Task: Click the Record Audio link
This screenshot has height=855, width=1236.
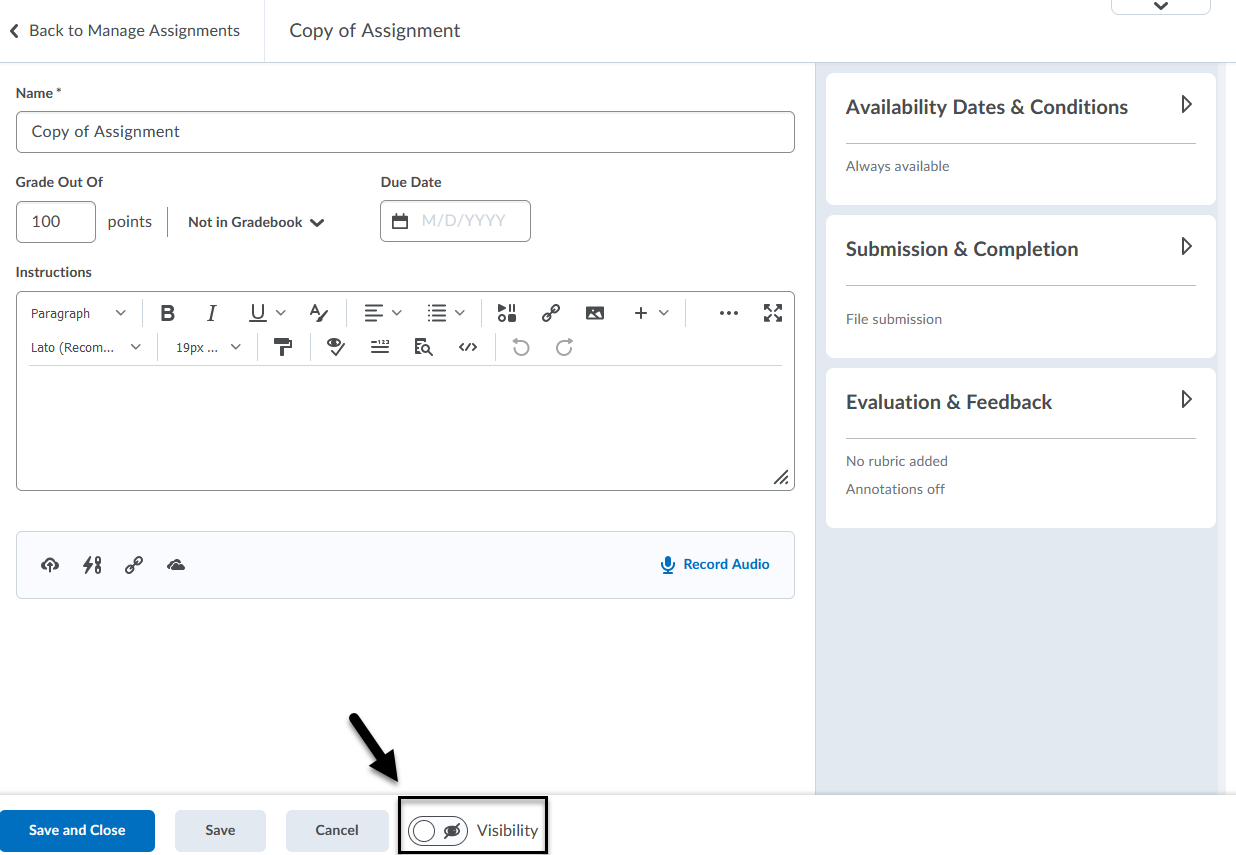Action: [715, 565]
